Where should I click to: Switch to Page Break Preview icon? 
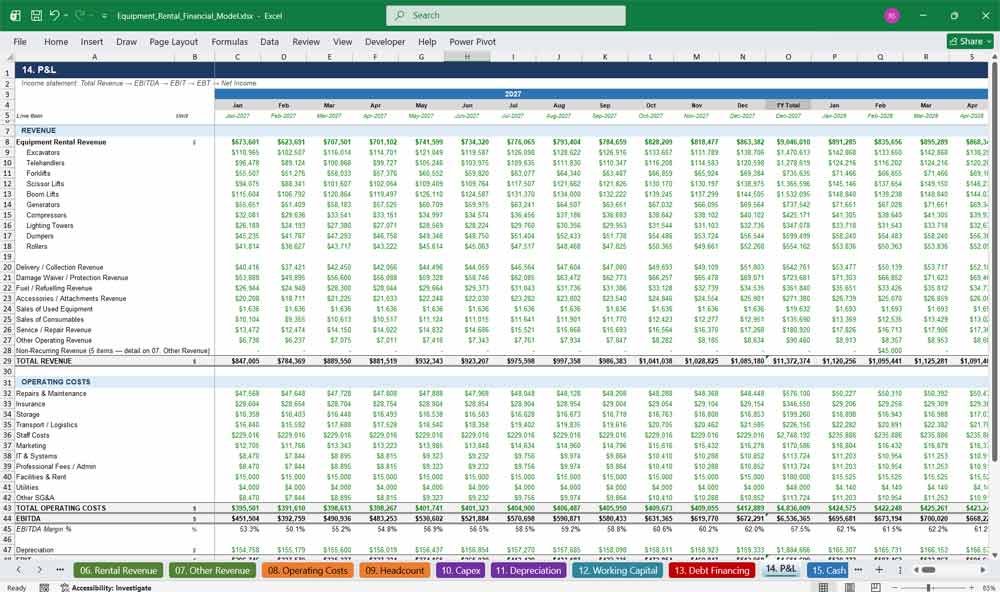pos(876,588)
